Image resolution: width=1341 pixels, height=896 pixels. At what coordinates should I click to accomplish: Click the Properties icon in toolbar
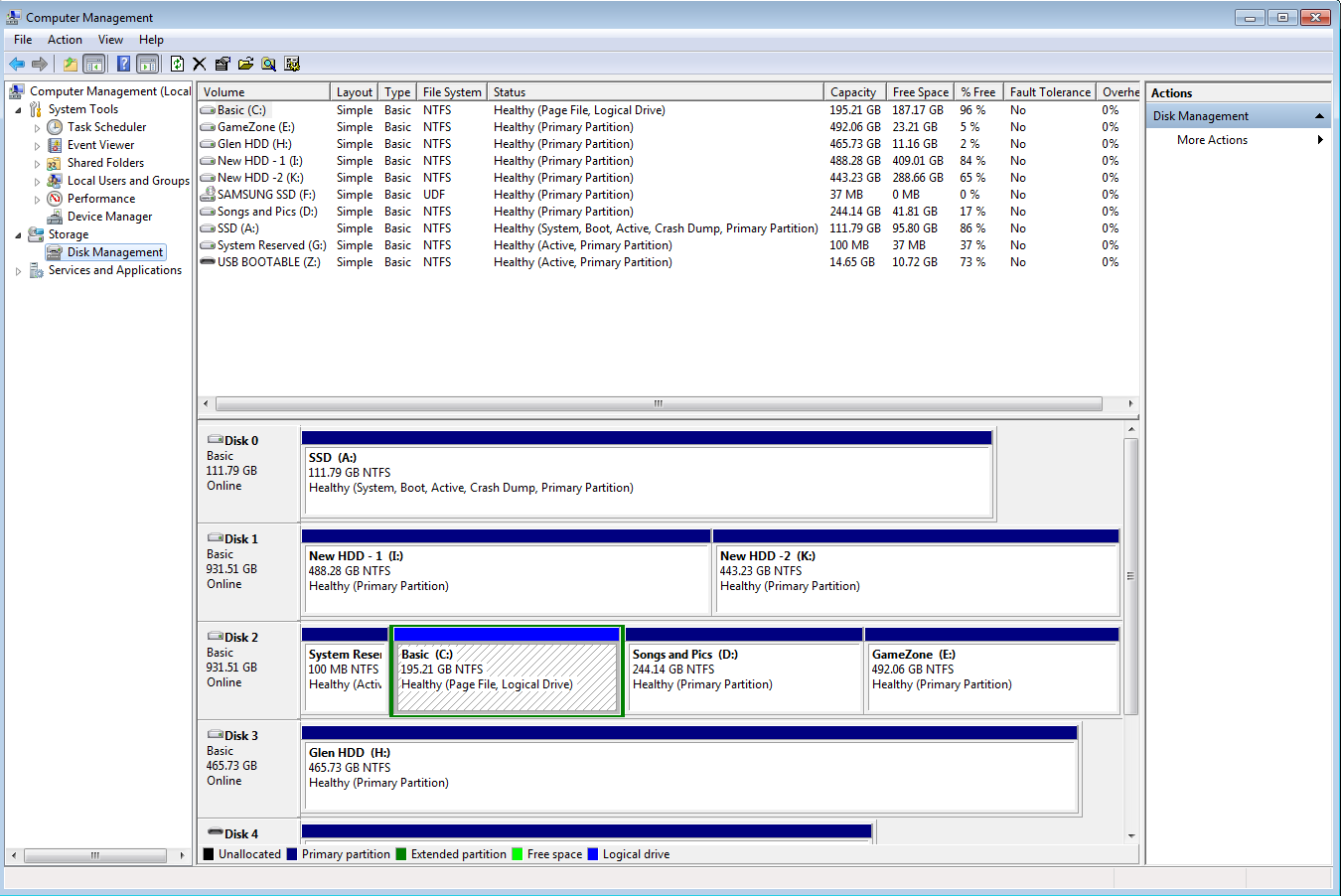pyautogui.click(x=223, y=64)
